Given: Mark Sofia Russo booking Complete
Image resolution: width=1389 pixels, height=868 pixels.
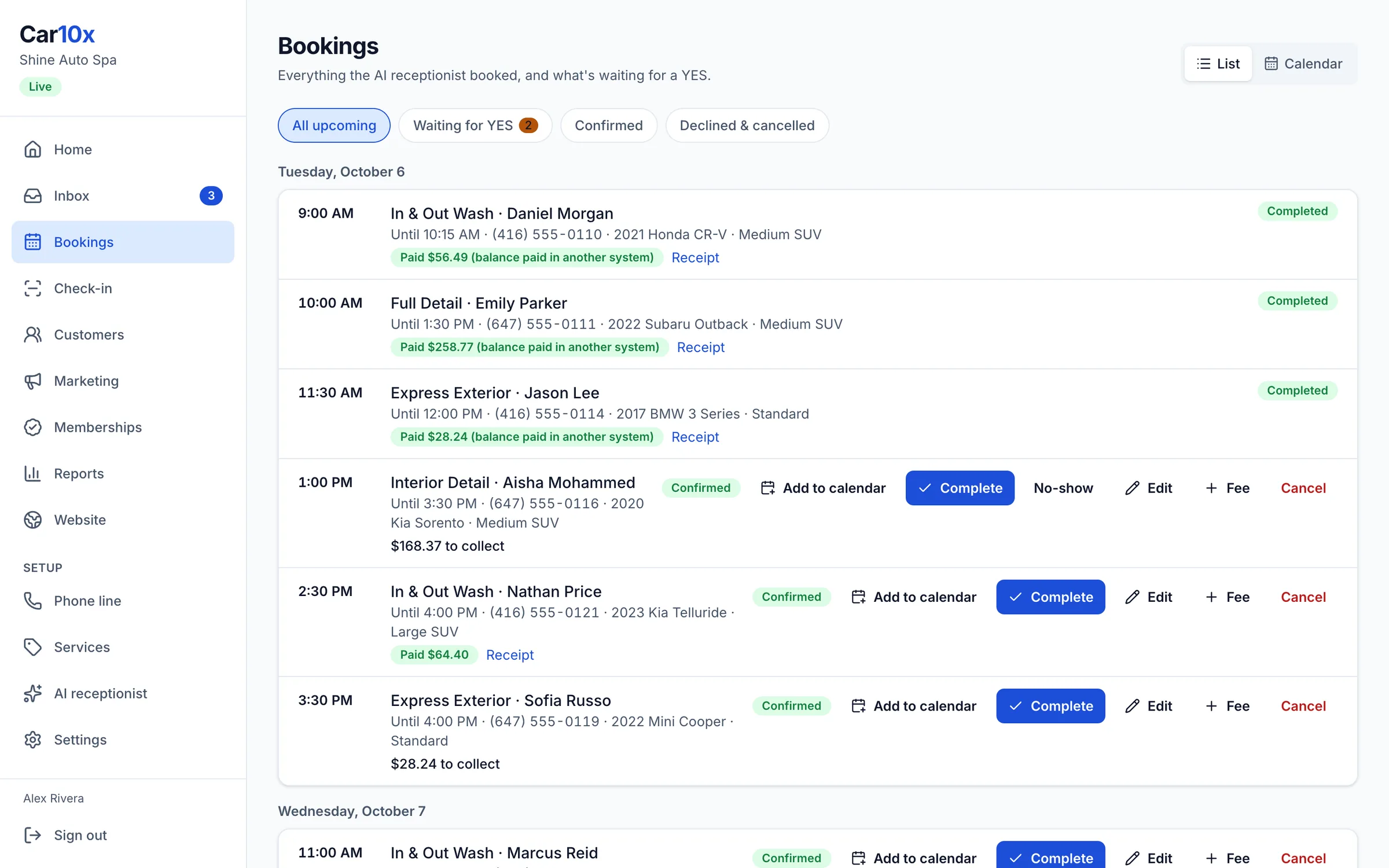Looking at the screenshot, I should tap(1050, 706).
